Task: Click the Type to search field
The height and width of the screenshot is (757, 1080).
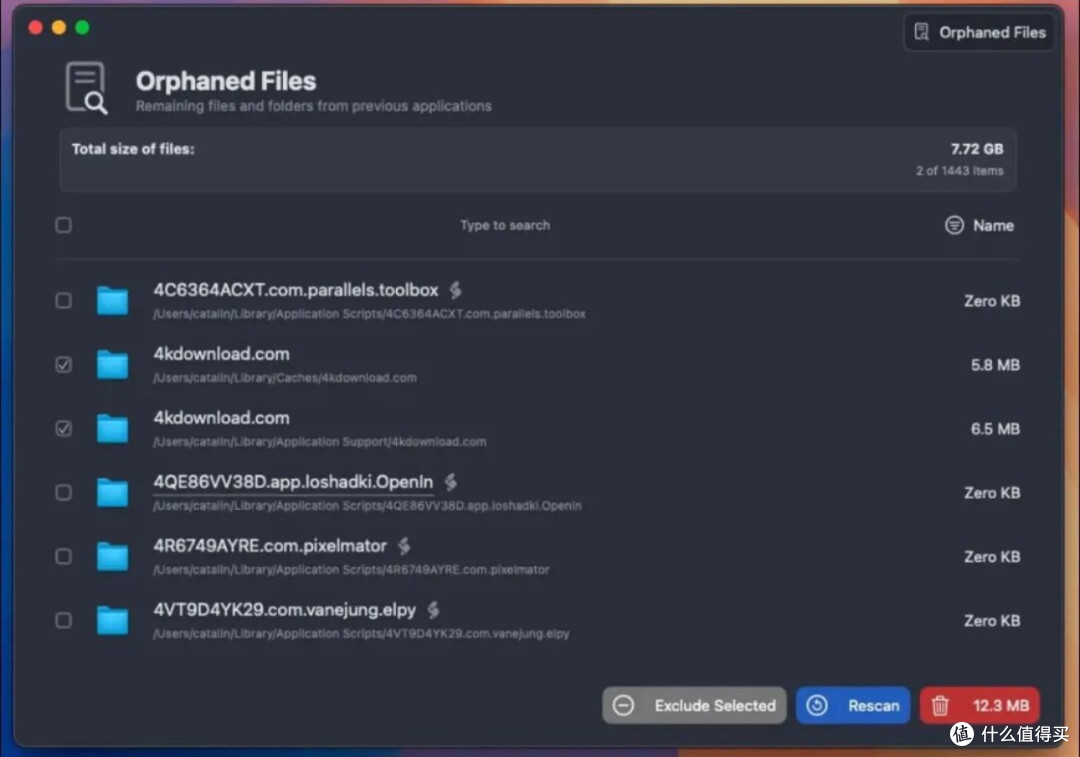Action: pyautogui.click(x=505, y=225)
